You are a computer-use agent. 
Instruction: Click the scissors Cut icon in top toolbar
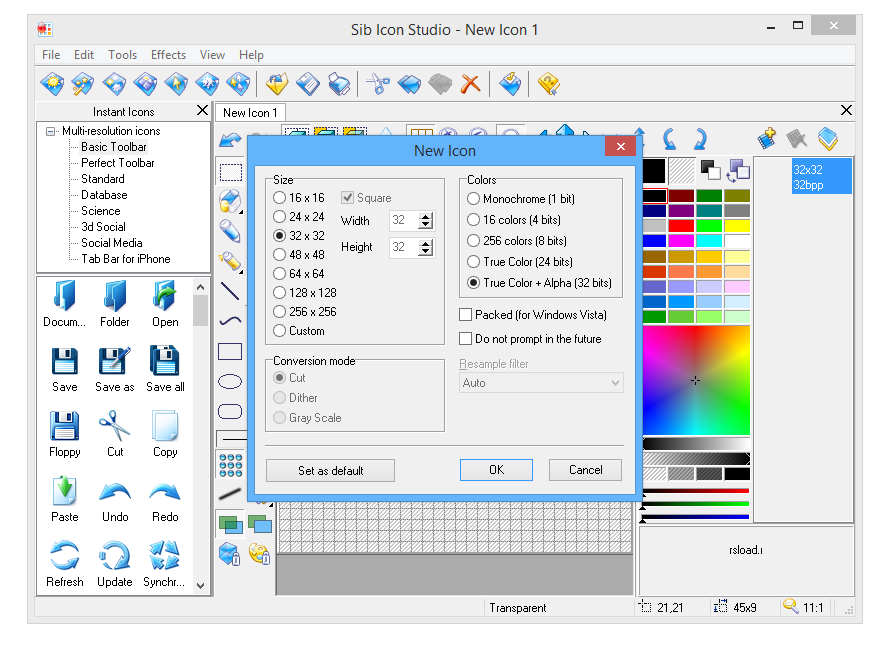pyautogui.click(x=377, y=84)
